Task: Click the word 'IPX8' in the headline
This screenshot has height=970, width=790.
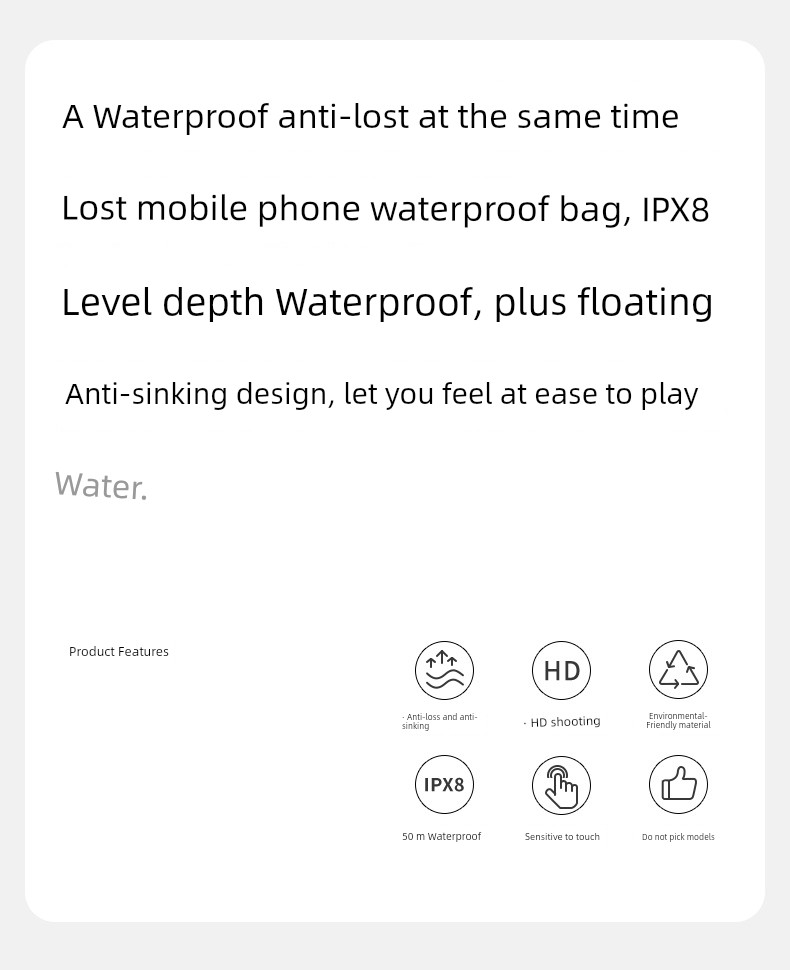Action: click(676, 209)
